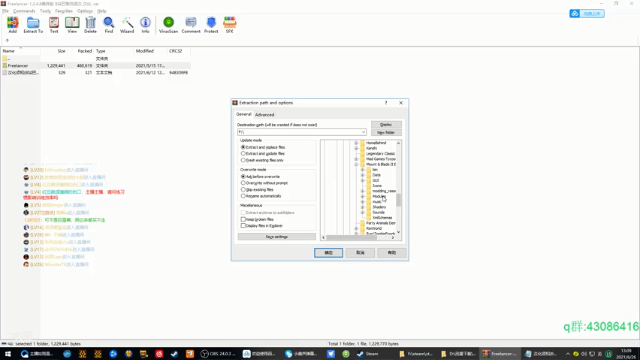The height and width of the screenshot is (360, 640).
Task: Click the Add toolbar icon
Action: click(x=13, y=24)
